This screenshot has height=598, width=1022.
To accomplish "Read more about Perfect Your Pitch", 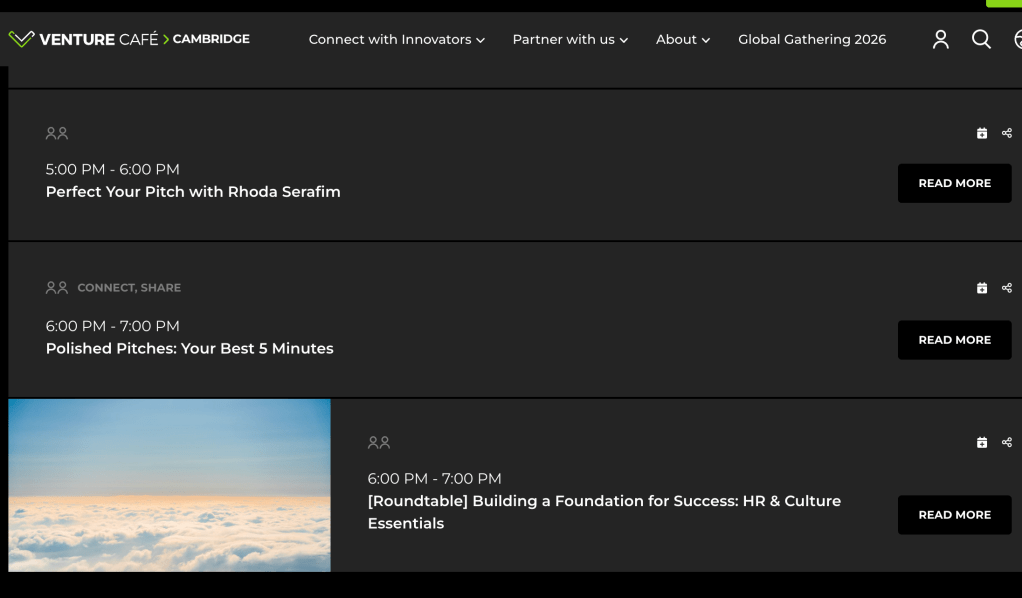I will tap(954, 183).
